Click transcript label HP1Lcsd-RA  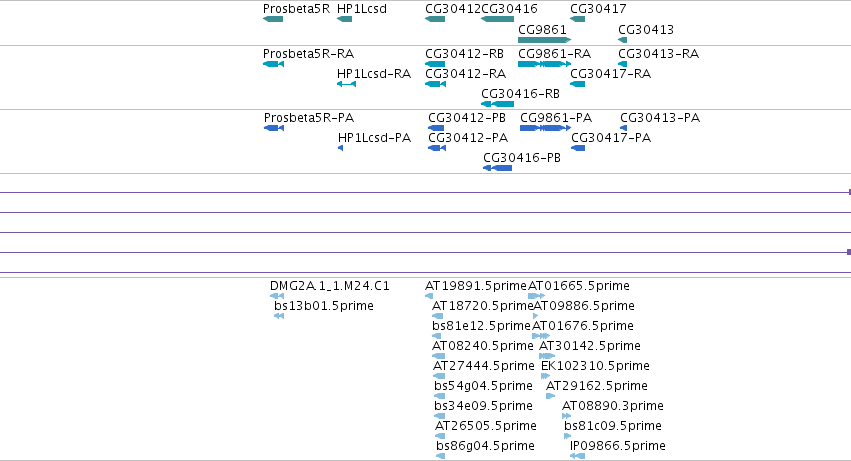click(374, 74)
